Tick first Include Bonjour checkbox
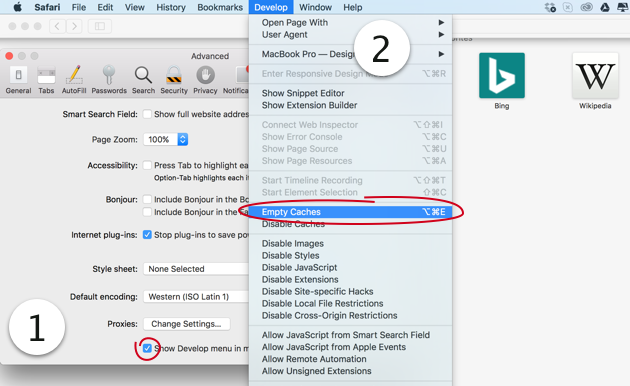Viewport: 630px width, 386px height. click(147, 199)
